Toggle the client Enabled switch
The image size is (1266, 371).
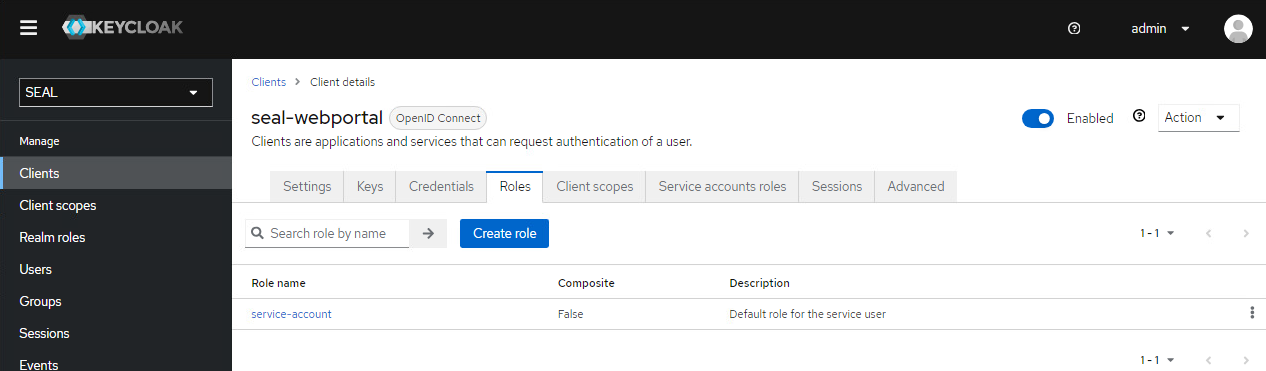[x=1038, y=118]
